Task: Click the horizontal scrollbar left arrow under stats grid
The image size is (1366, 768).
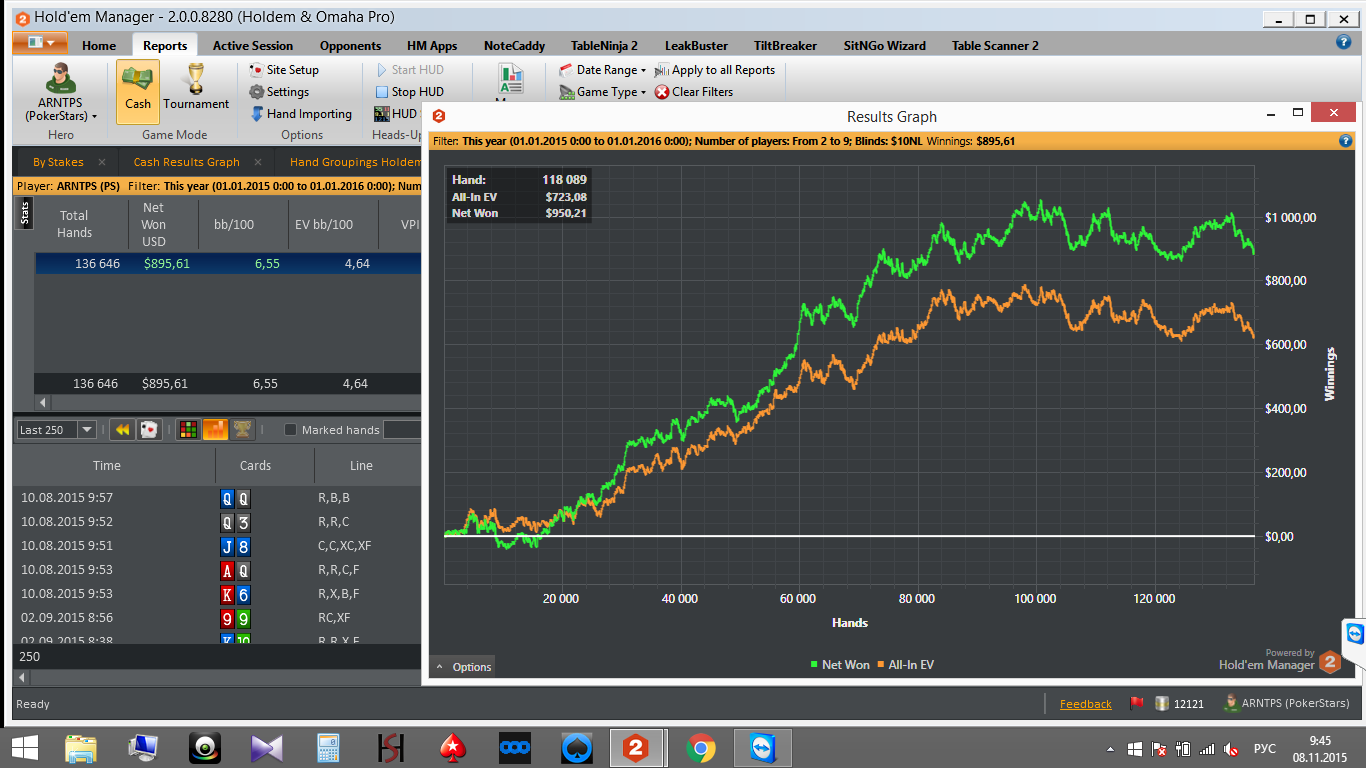Action: (43, 403)
